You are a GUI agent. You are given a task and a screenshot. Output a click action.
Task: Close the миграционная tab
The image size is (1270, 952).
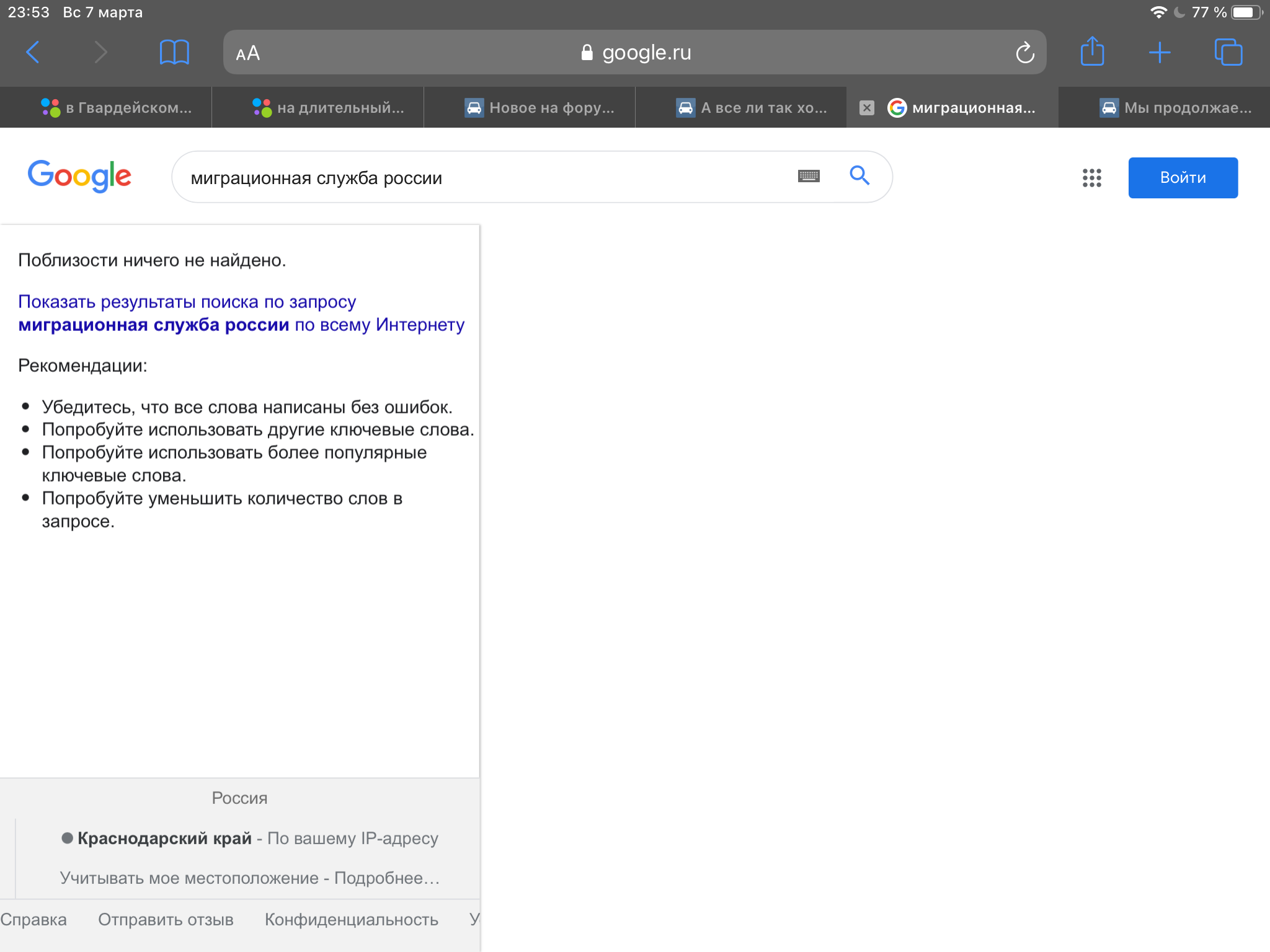866,108
